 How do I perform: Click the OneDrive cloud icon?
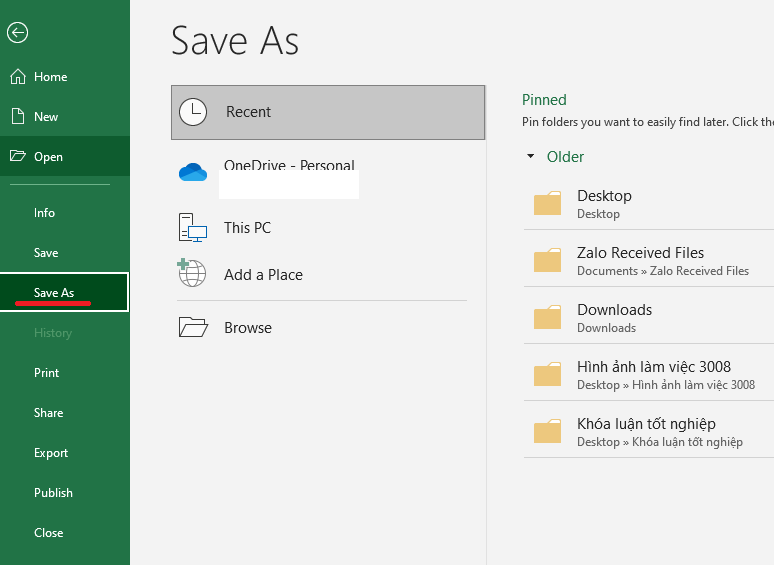point(193,172)
